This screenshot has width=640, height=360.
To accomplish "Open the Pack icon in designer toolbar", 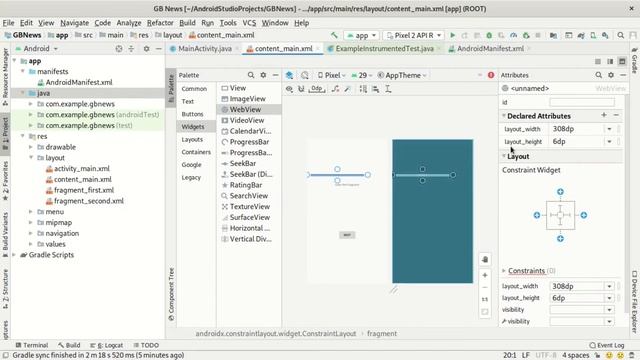I will click(363, 89).
